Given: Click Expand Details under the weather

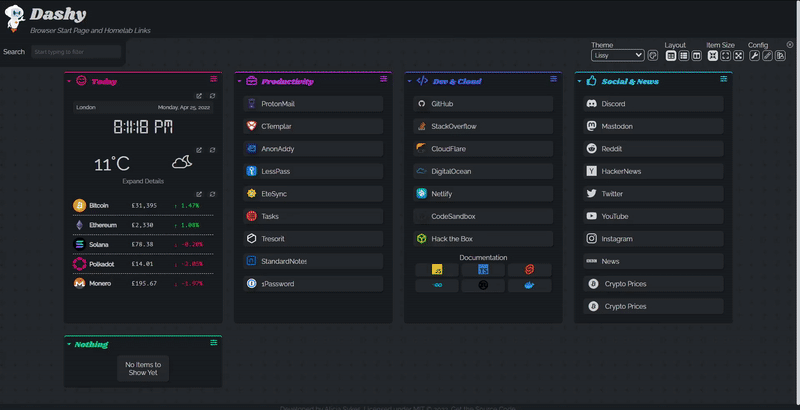Looking at the screenshot, I should click(143, 181).
